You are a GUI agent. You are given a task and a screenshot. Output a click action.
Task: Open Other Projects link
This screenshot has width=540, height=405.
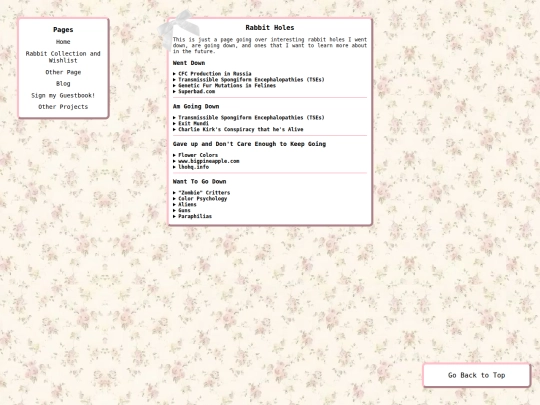pos(63,107)
